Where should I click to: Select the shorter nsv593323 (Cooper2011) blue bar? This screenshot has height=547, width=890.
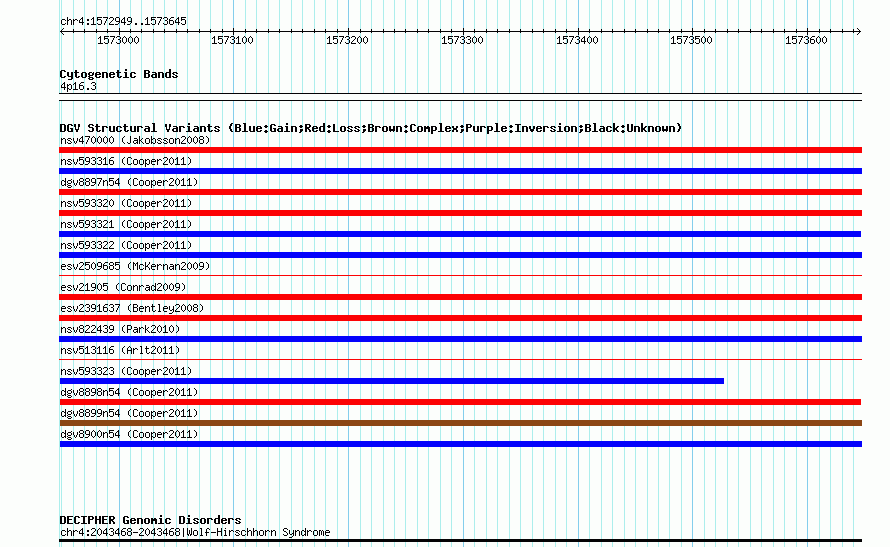(392, 381)
